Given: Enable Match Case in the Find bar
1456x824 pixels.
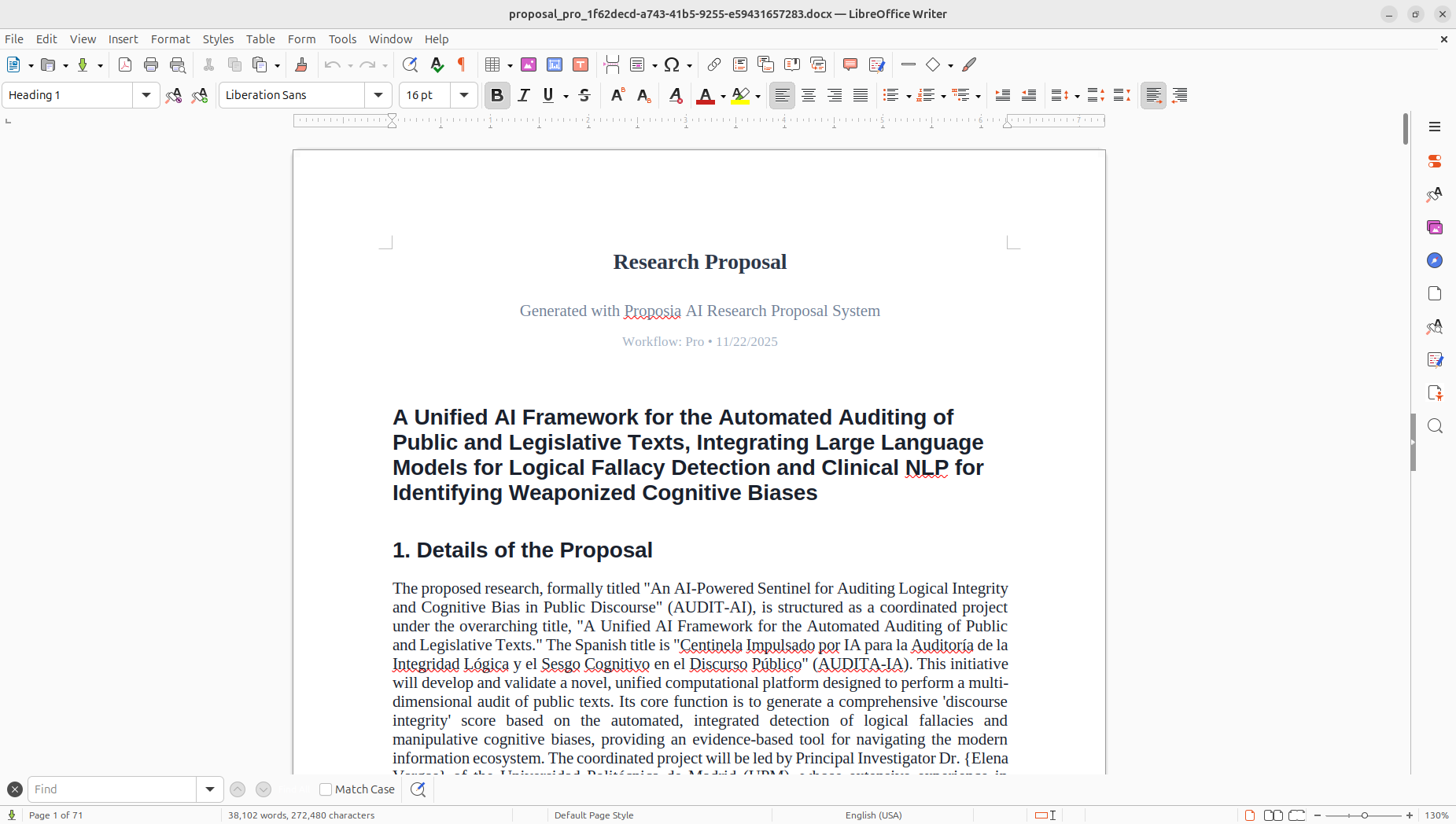Looking at the screenshot, I should 325,789.
